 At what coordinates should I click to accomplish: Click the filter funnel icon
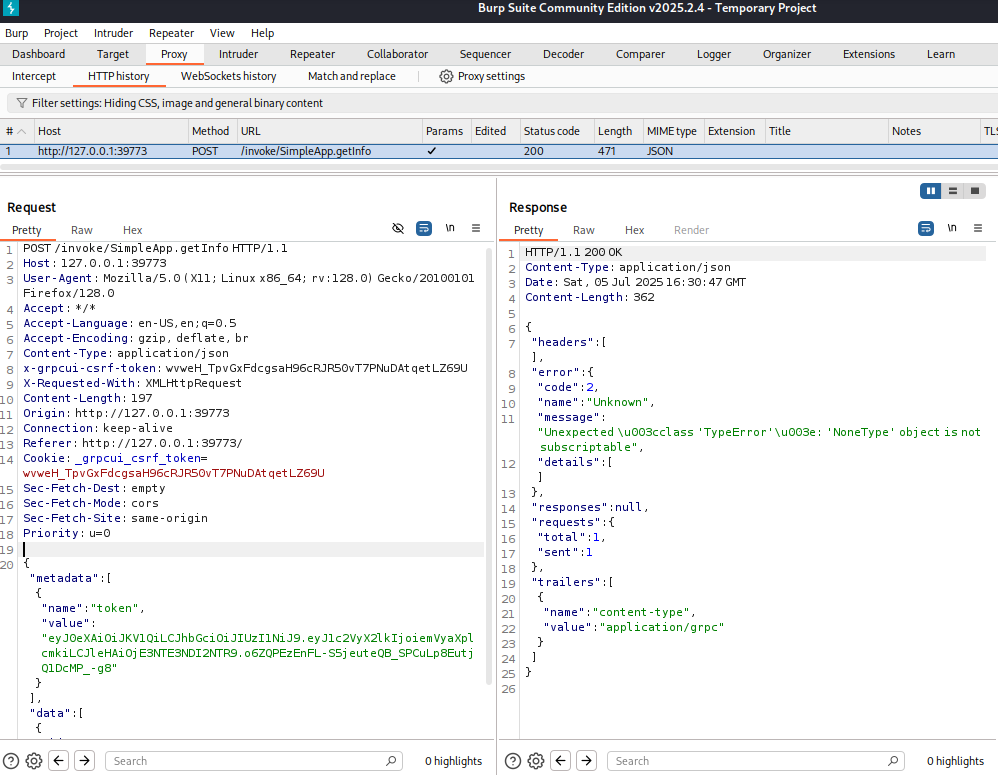[21, 103]
